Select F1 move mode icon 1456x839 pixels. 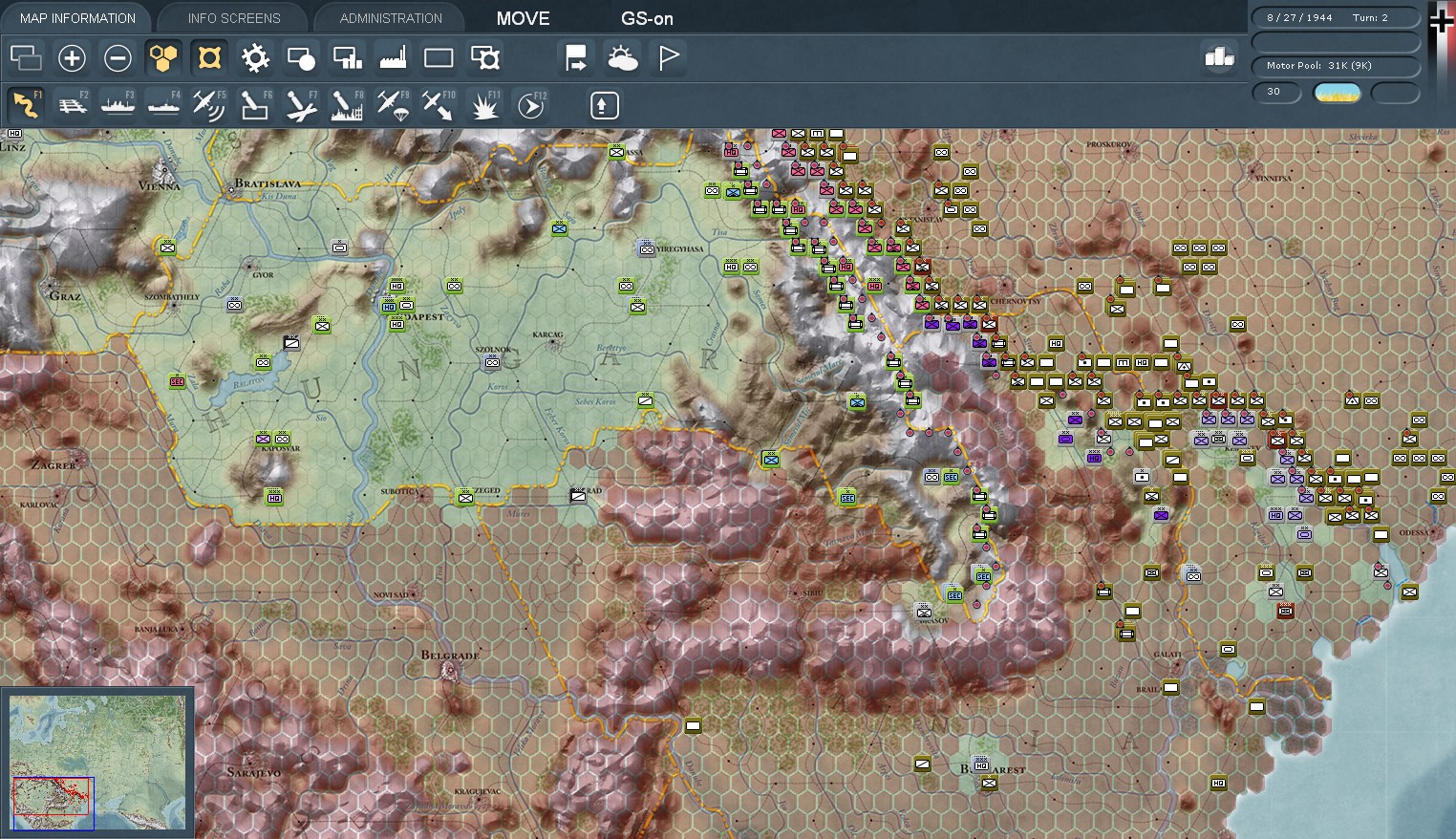(26, 105)
